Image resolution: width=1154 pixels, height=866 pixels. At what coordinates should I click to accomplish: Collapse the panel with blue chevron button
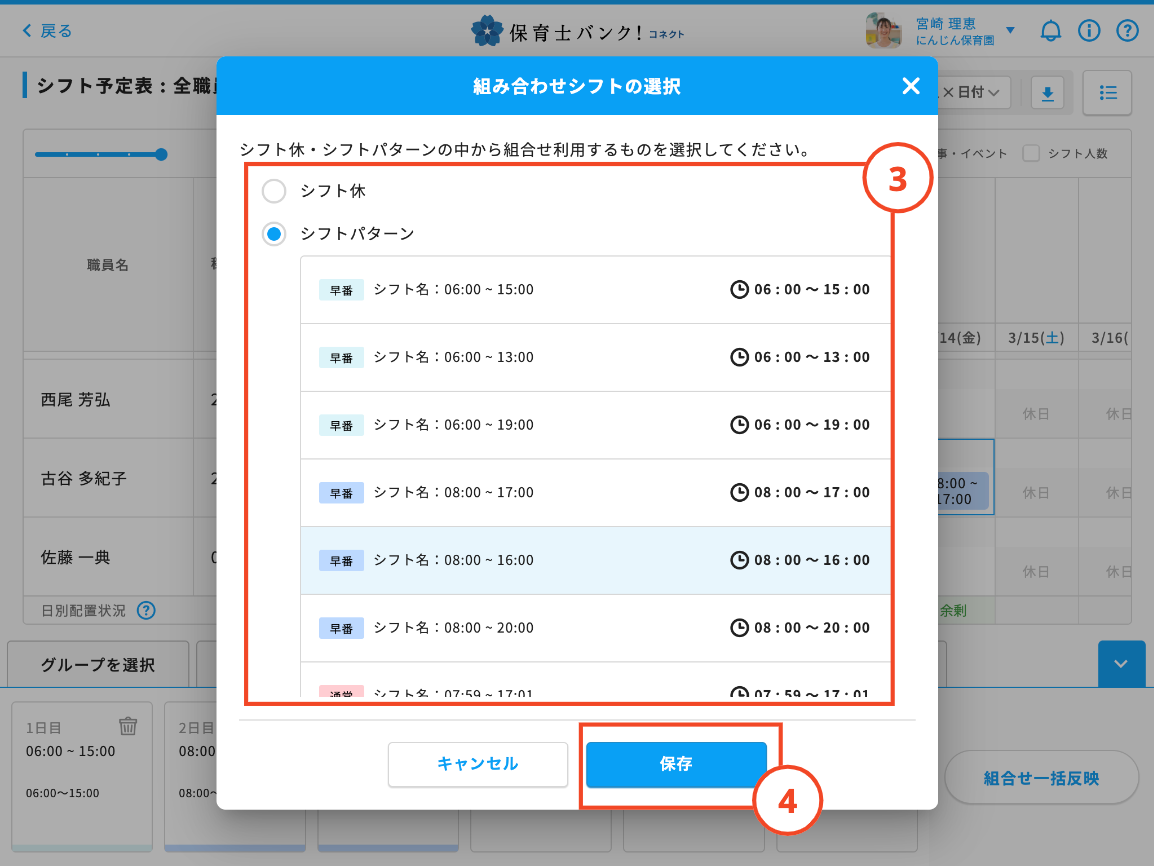pyautogui.click(x=1121, y=664)
